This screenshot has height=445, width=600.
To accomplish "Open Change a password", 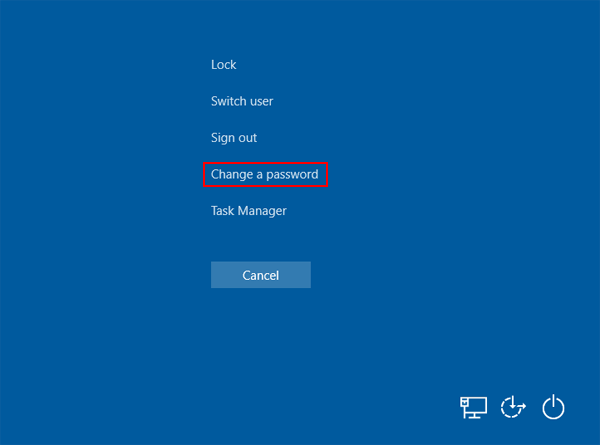I will tap(264, 175).
